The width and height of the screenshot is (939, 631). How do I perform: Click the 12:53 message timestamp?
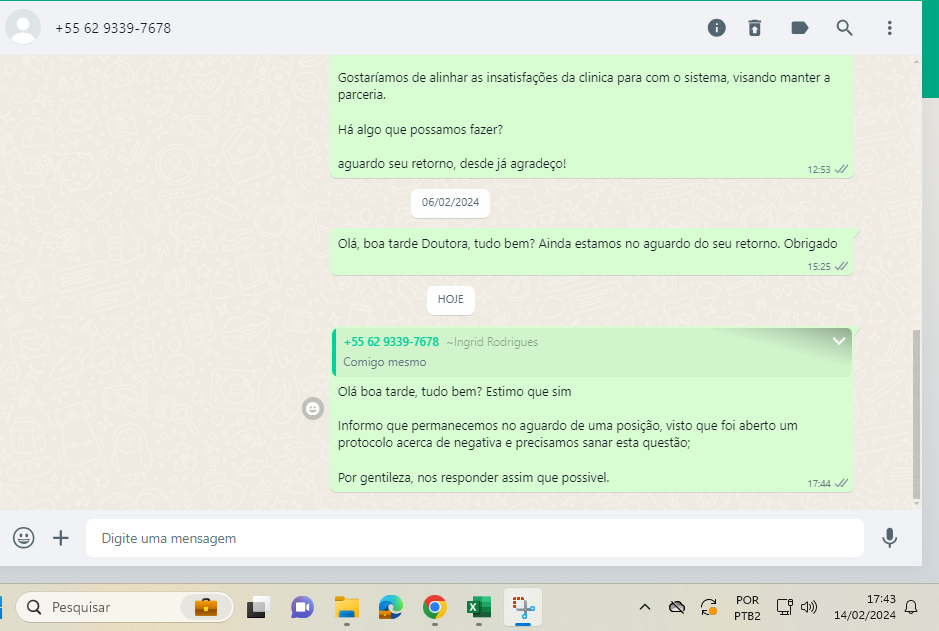pos(819,169)
